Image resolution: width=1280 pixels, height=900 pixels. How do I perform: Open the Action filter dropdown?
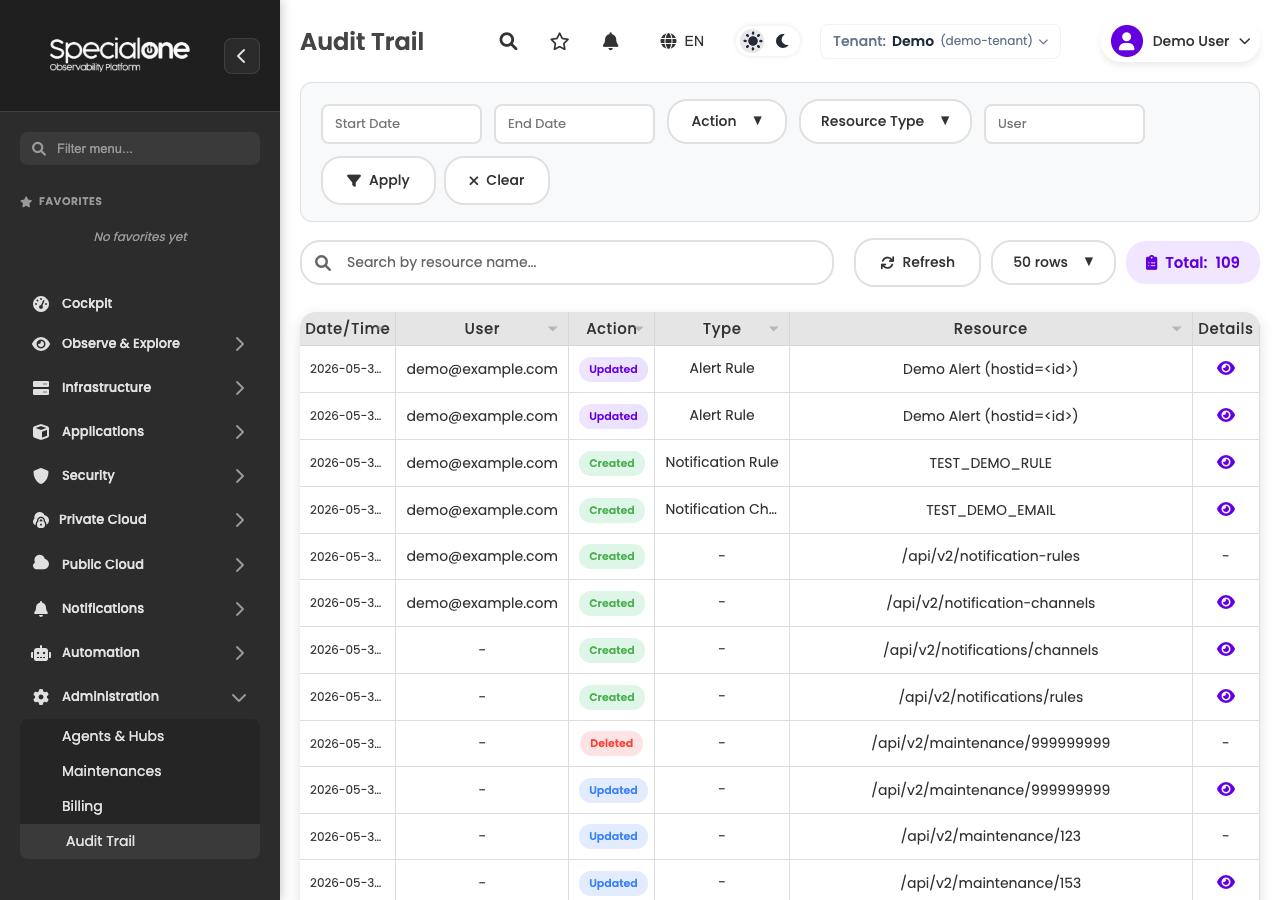click(x=727, y=121)
